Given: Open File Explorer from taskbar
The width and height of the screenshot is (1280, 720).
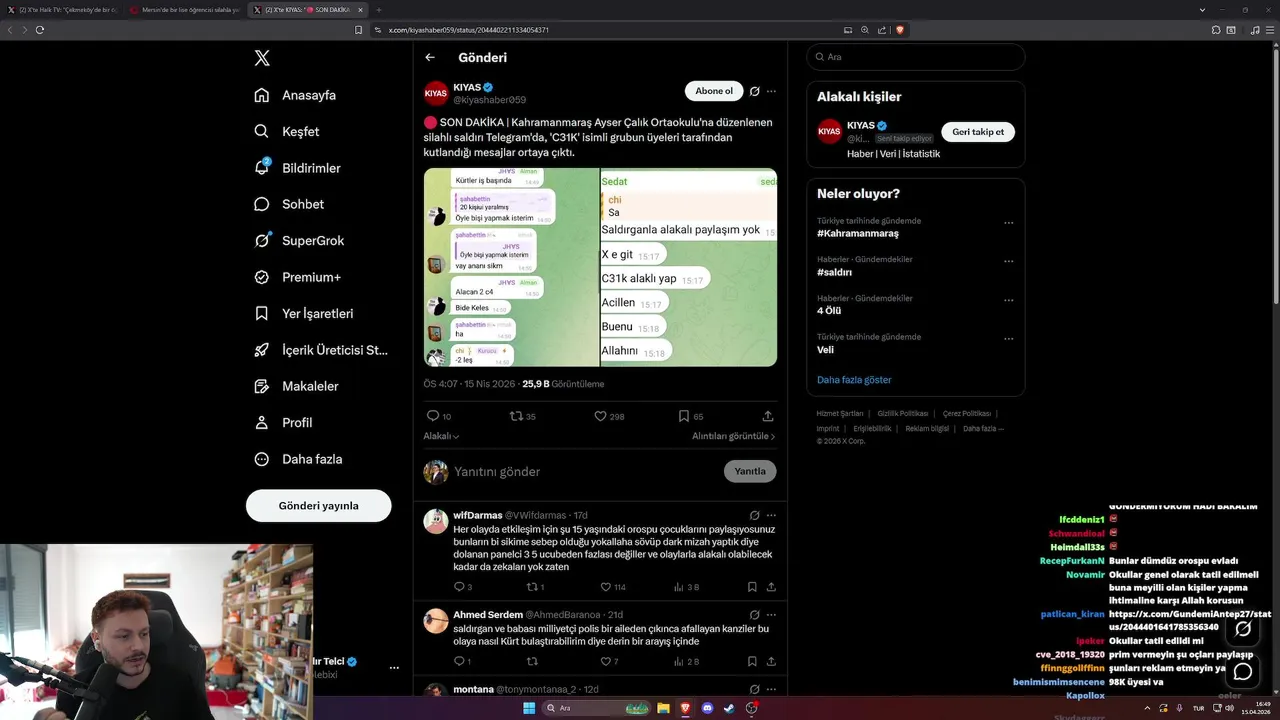Looking at the screenshot, I should click(x=663, y=708).
